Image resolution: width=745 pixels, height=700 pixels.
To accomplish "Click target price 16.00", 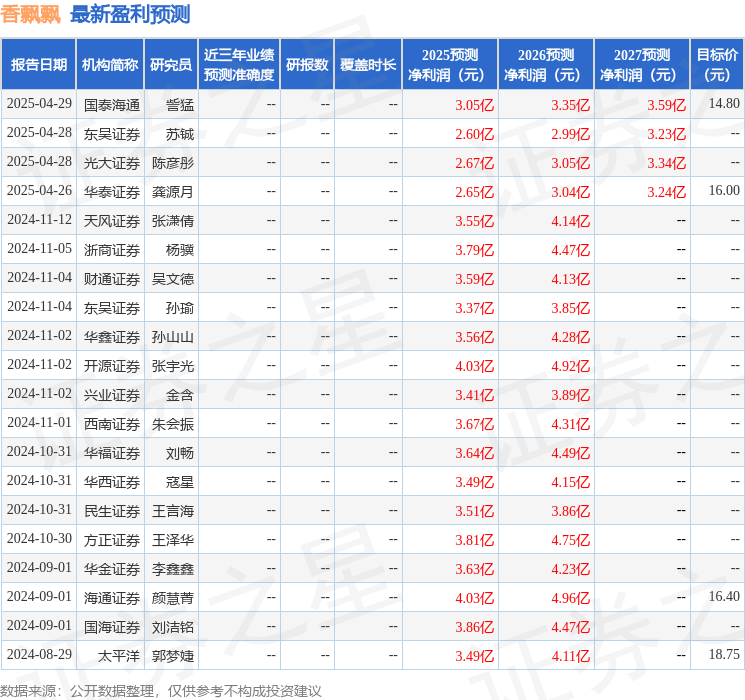I will click(x=724, y=191).
